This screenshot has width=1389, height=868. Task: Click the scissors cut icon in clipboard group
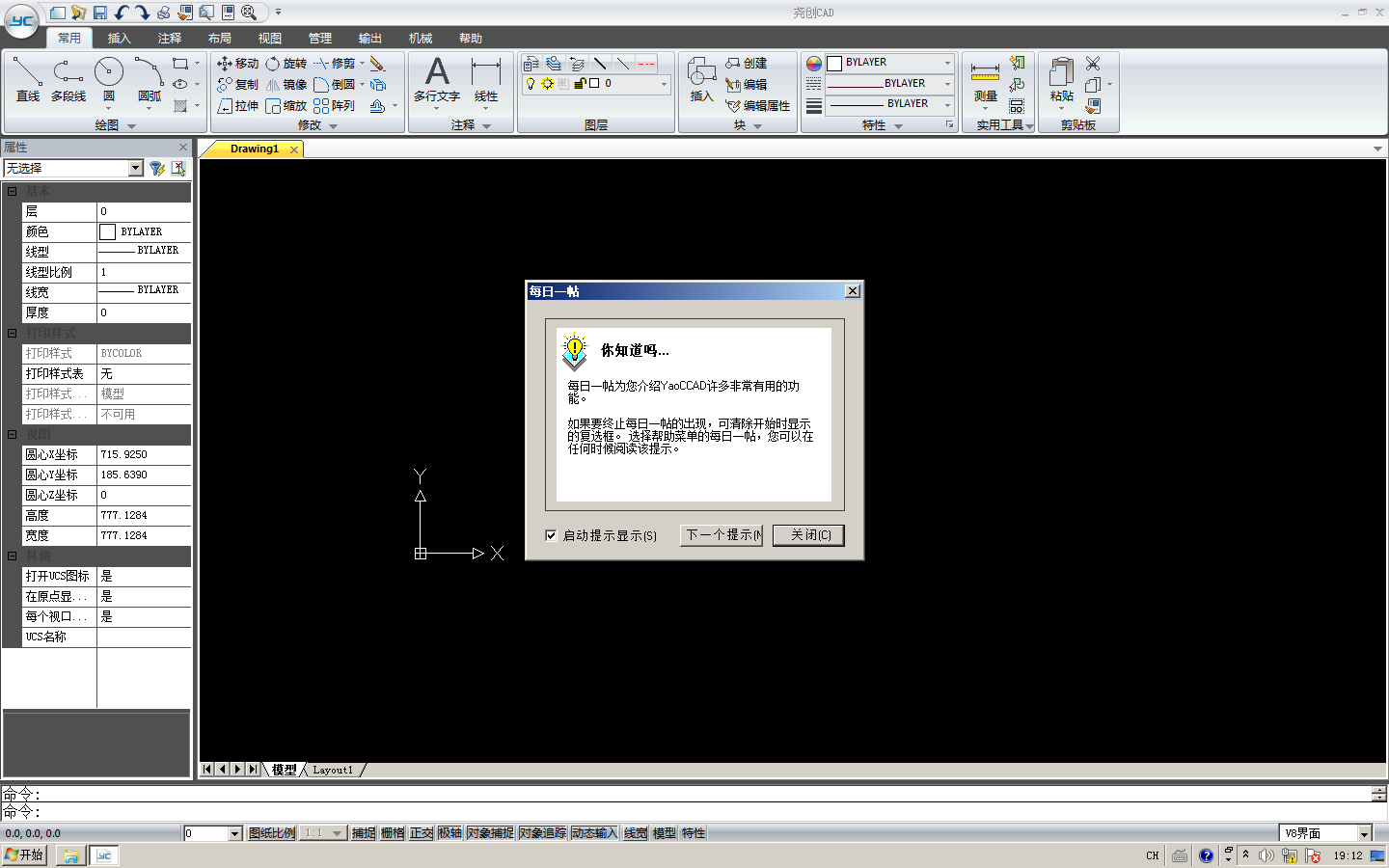1093,64
